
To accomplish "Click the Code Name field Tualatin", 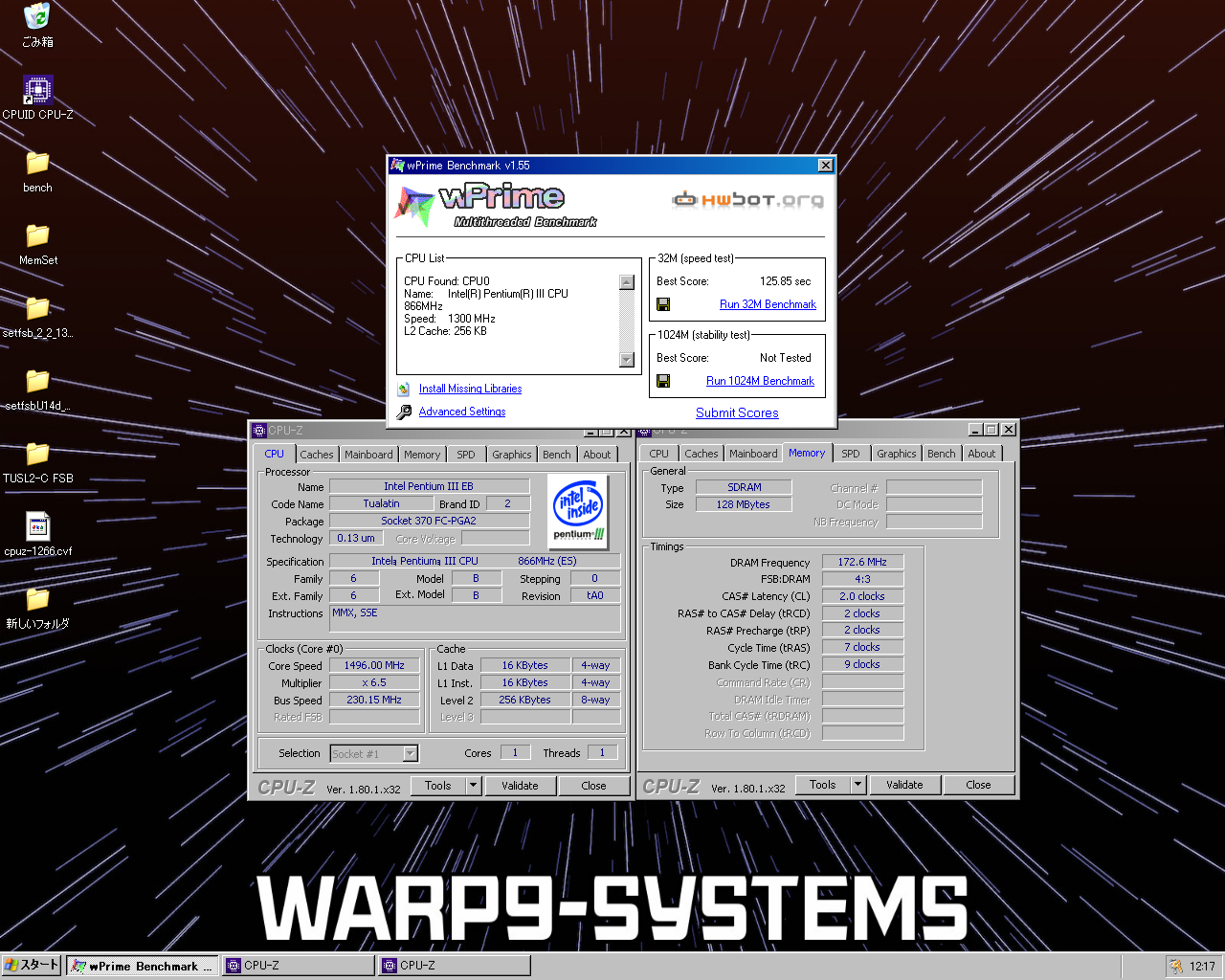I will click(x=381, y=503).
